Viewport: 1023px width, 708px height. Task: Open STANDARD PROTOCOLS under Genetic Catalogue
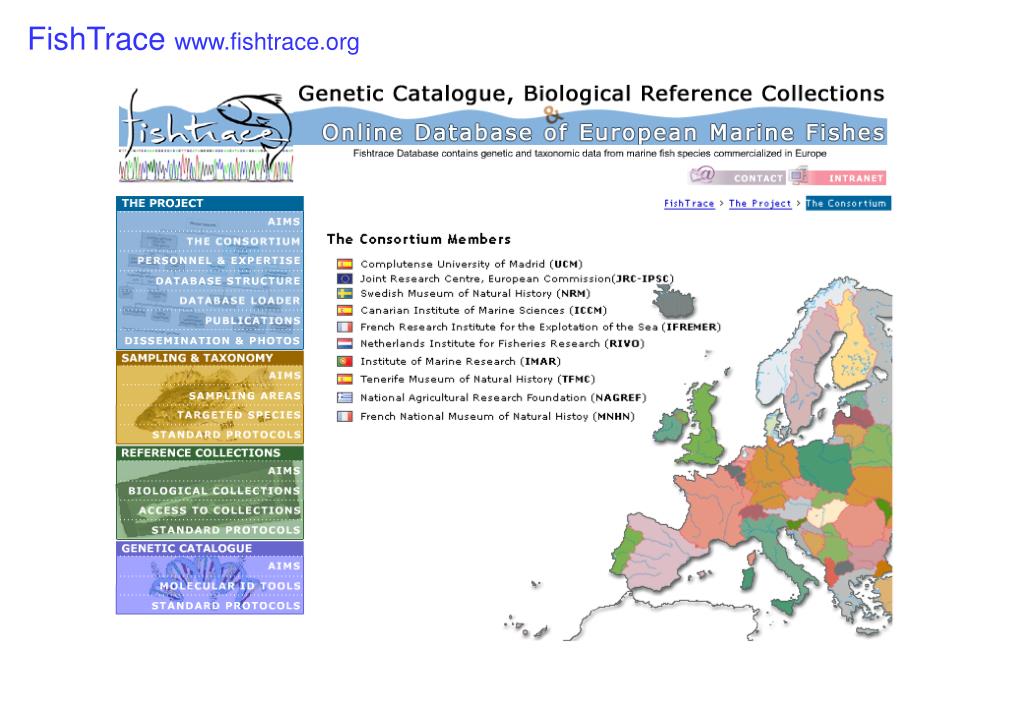(x=226, y=606)
